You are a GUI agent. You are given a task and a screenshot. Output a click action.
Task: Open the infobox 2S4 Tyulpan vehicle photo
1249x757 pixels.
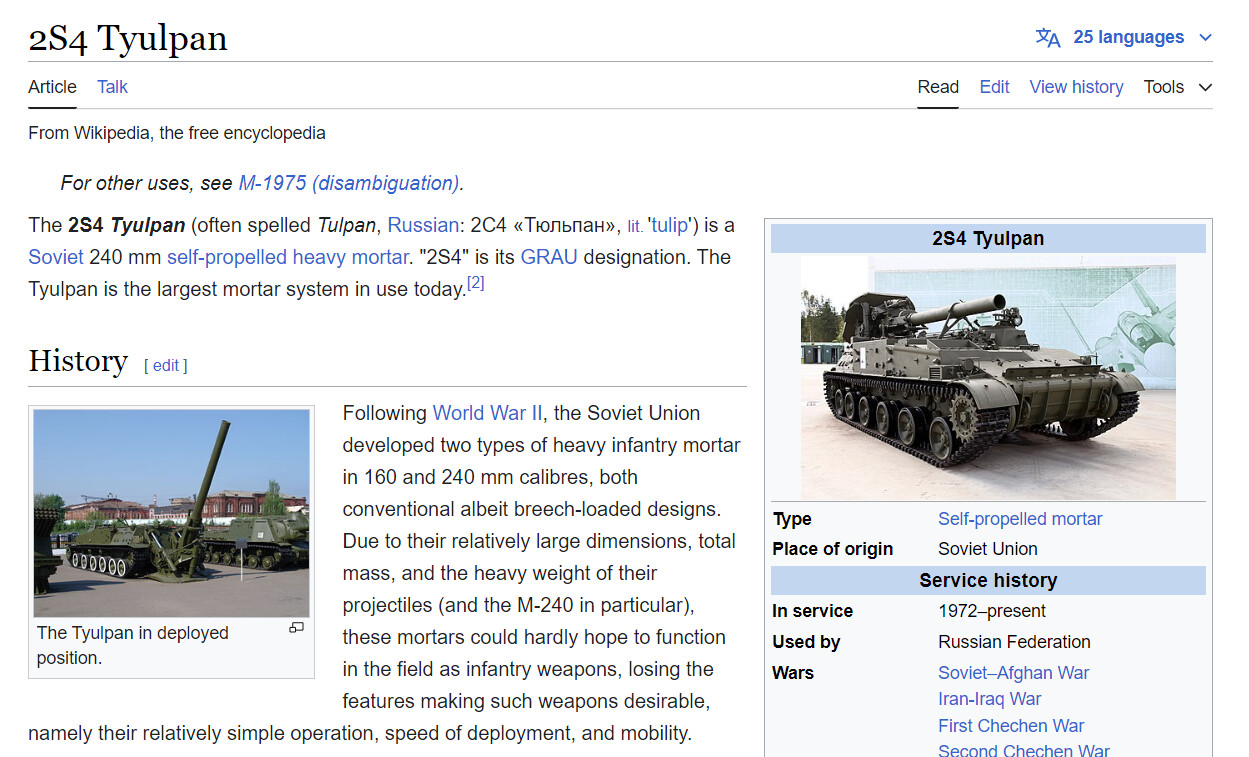(988, 378)
